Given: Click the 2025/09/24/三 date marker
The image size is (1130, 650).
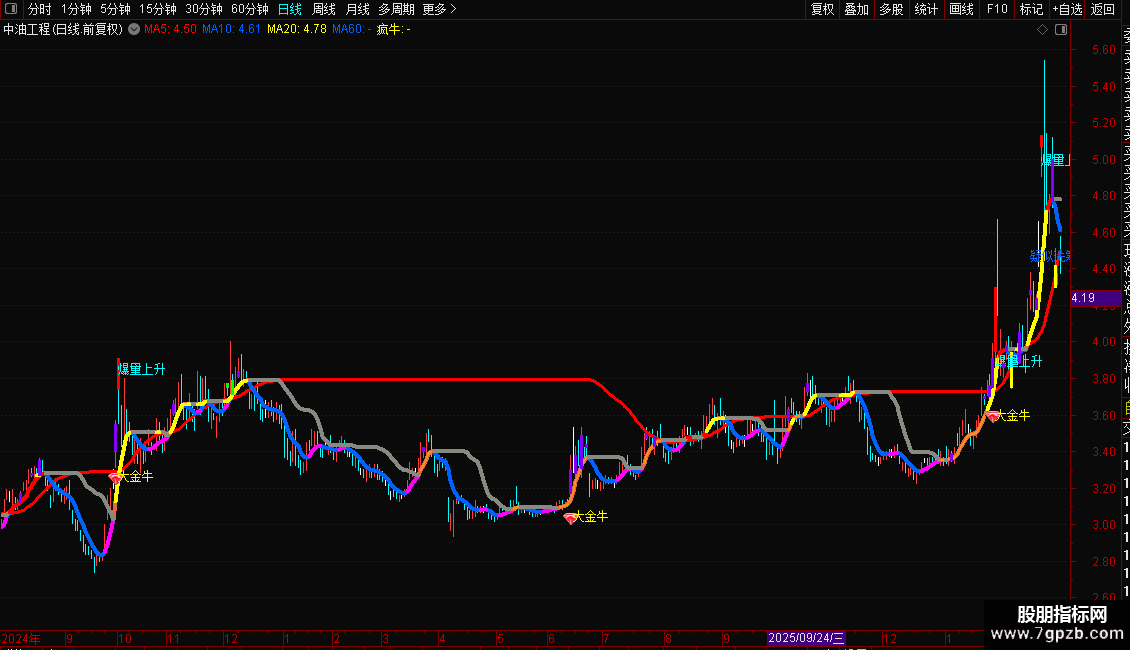Looking at the screenshot, I should (806, 638).
